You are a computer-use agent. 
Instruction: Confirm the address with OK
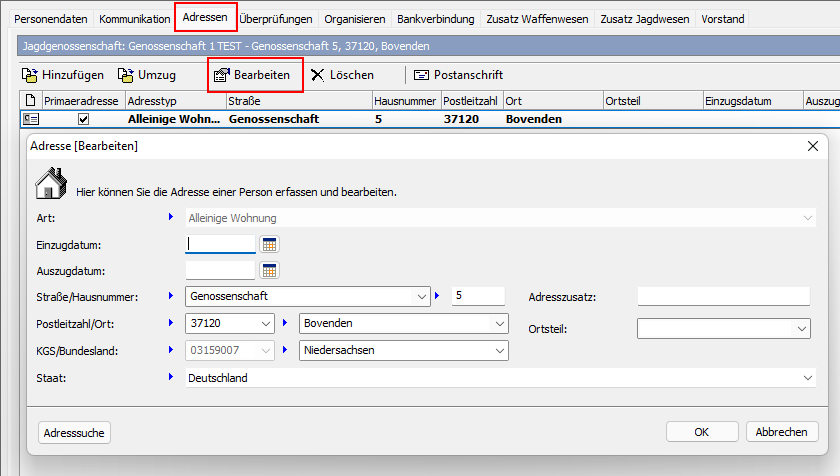pos(701,432)
